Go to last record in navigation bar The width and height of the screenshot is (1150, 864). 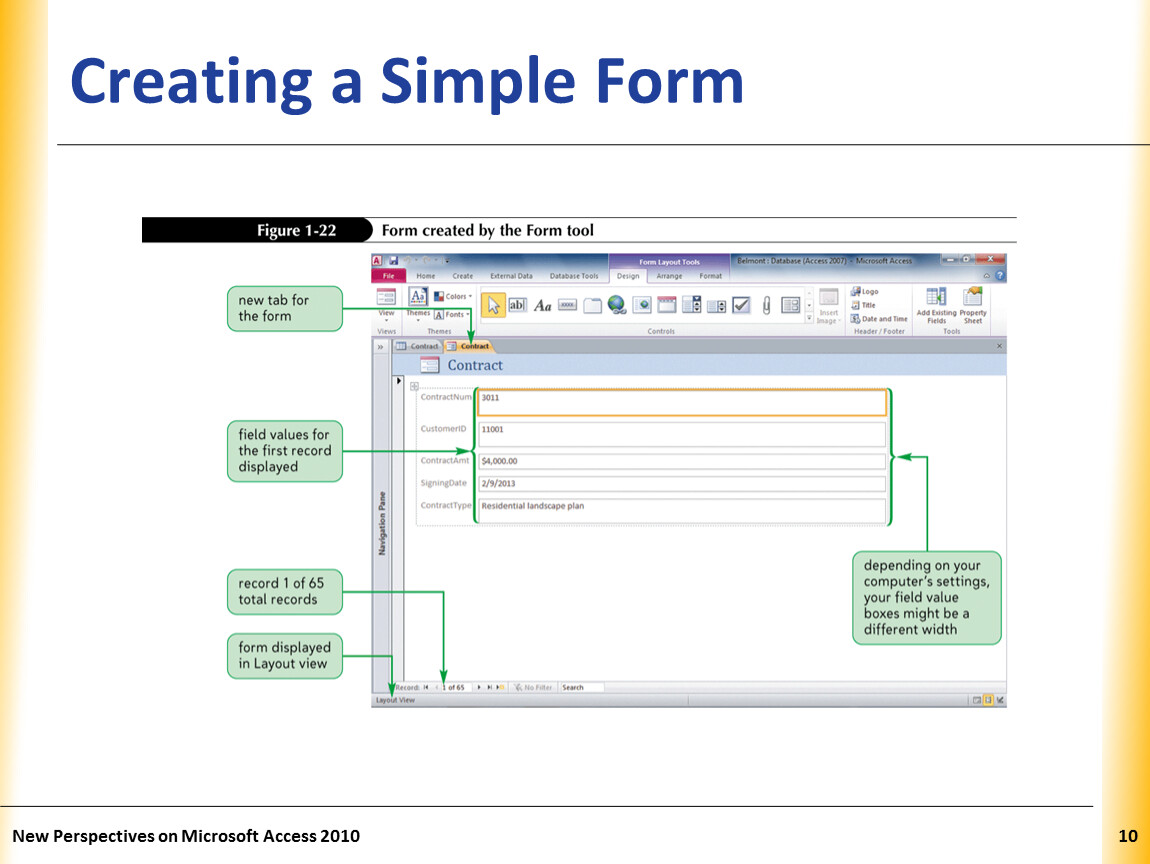(x=489, y=688)
